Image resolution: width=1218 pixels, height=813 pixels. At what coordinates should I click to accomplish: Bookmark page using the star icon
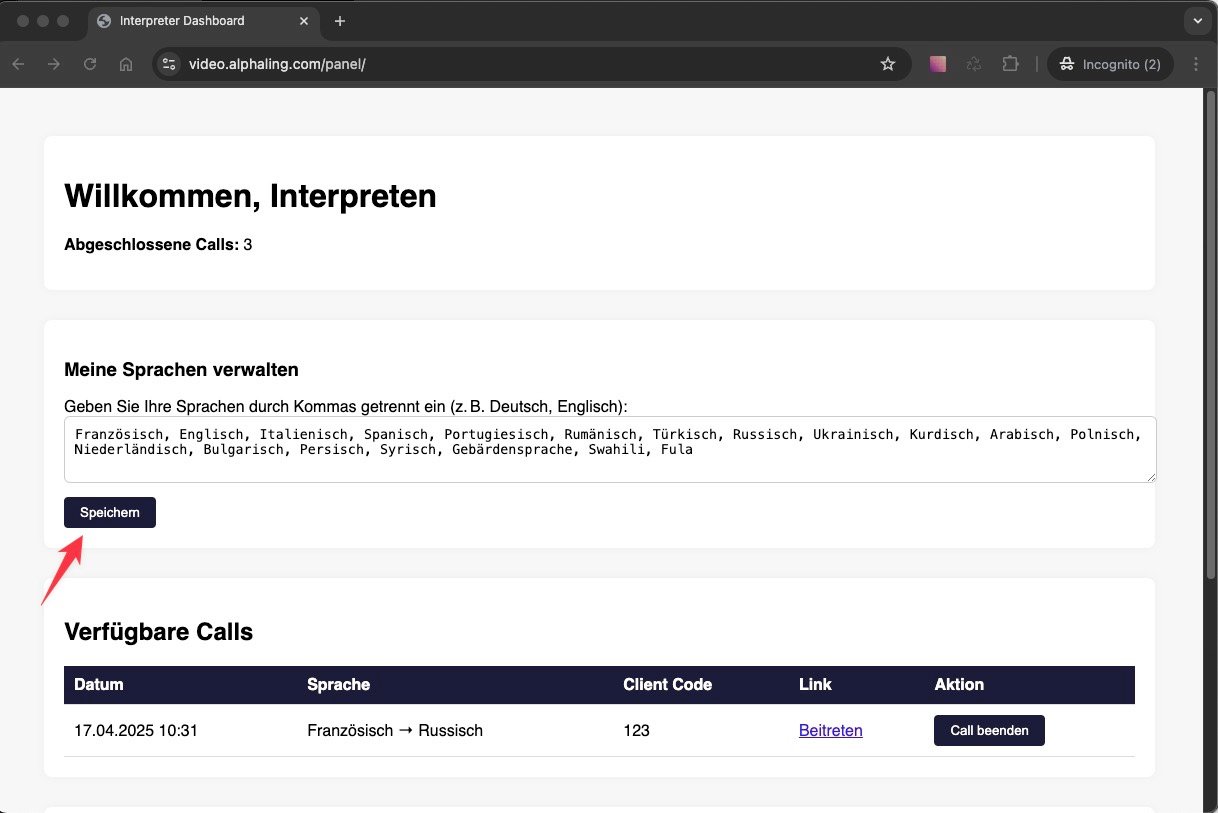(887, 64)
